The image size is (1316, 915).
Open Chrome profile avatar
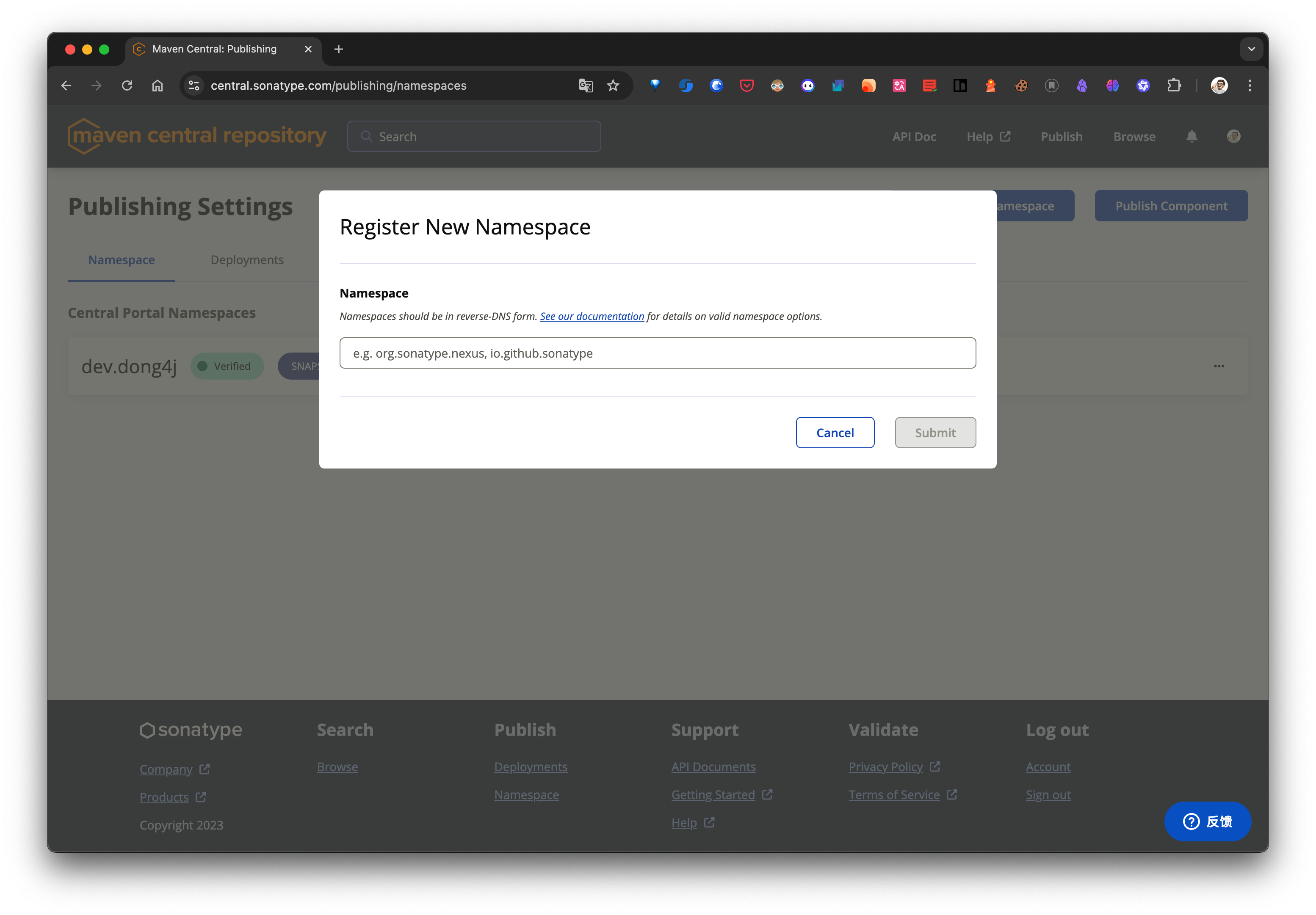1219,85
